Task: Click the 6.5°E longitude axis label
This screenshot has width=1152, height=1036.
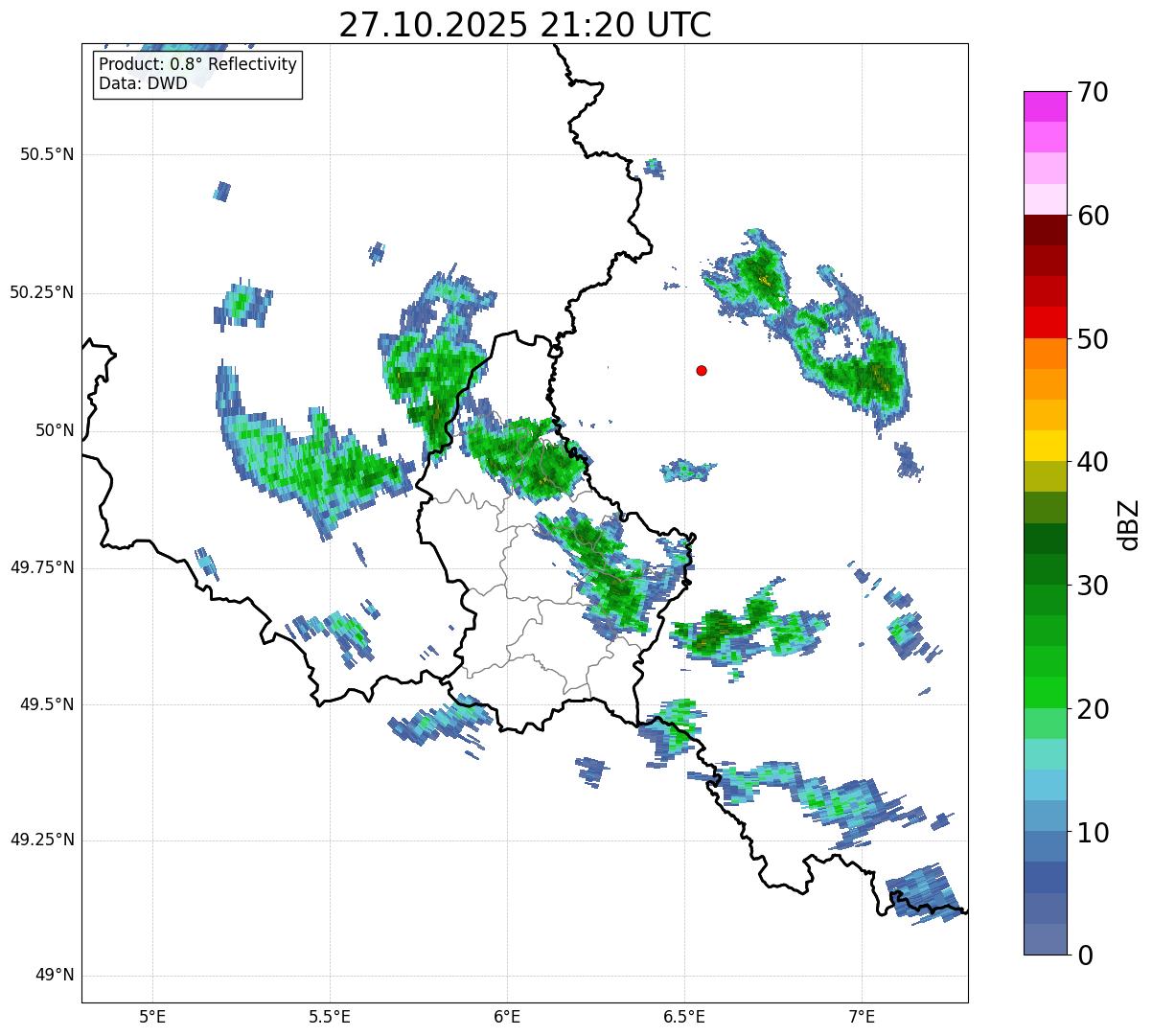Action: coord(684,1016)
